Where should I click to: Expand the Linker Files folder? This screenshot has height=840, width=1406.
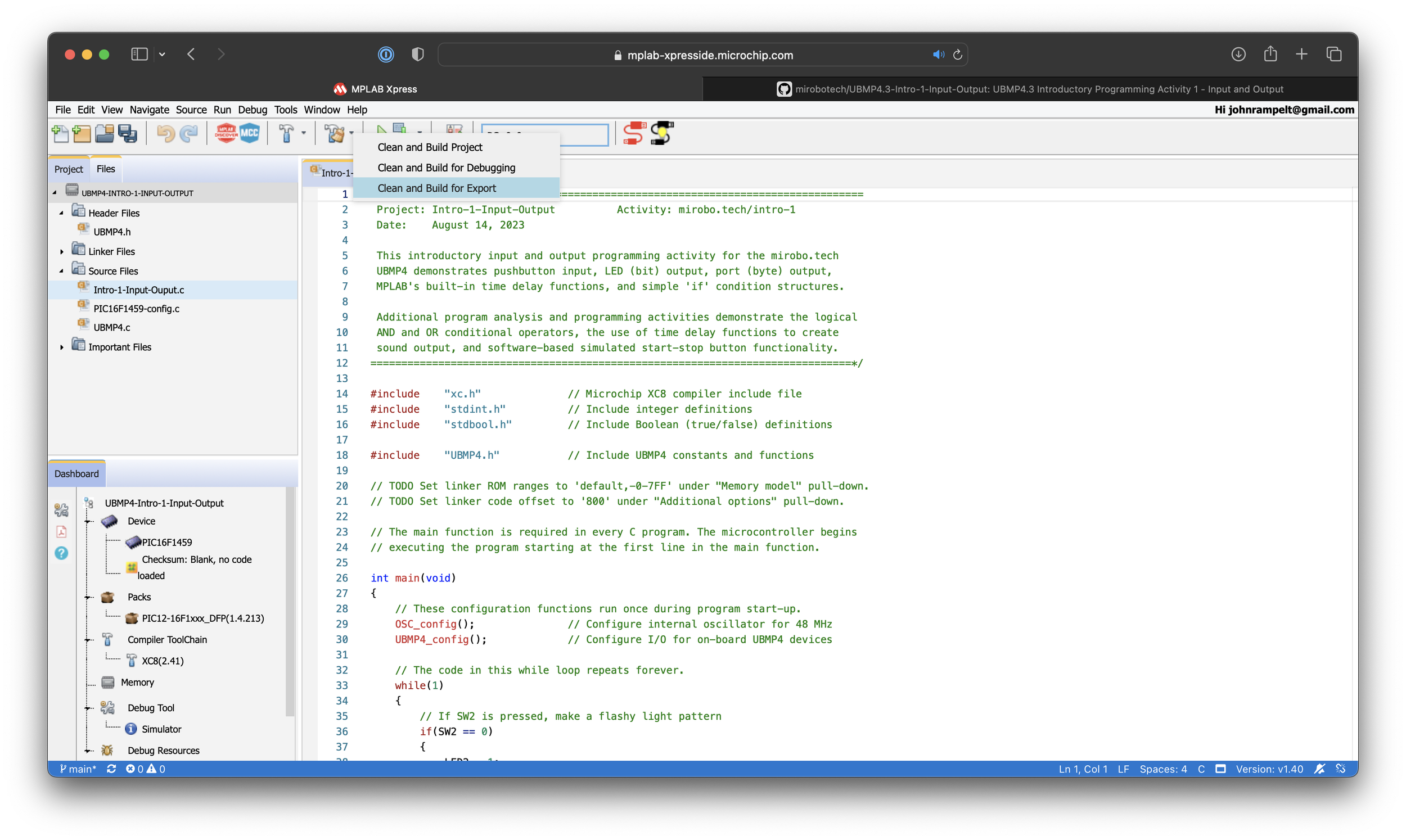click(62, 251)
